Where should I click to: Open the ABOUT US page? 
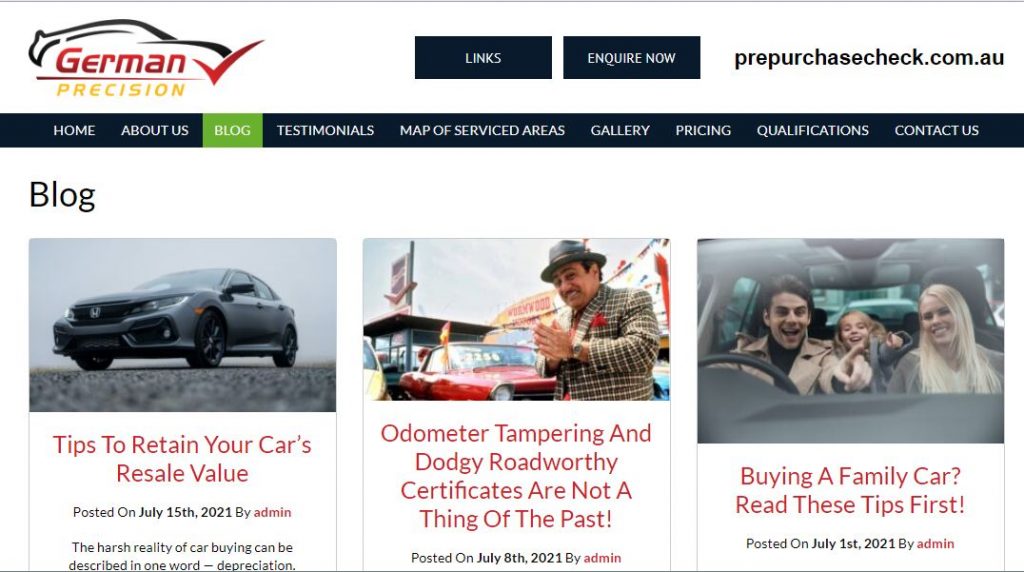click(x=155, y=130)
